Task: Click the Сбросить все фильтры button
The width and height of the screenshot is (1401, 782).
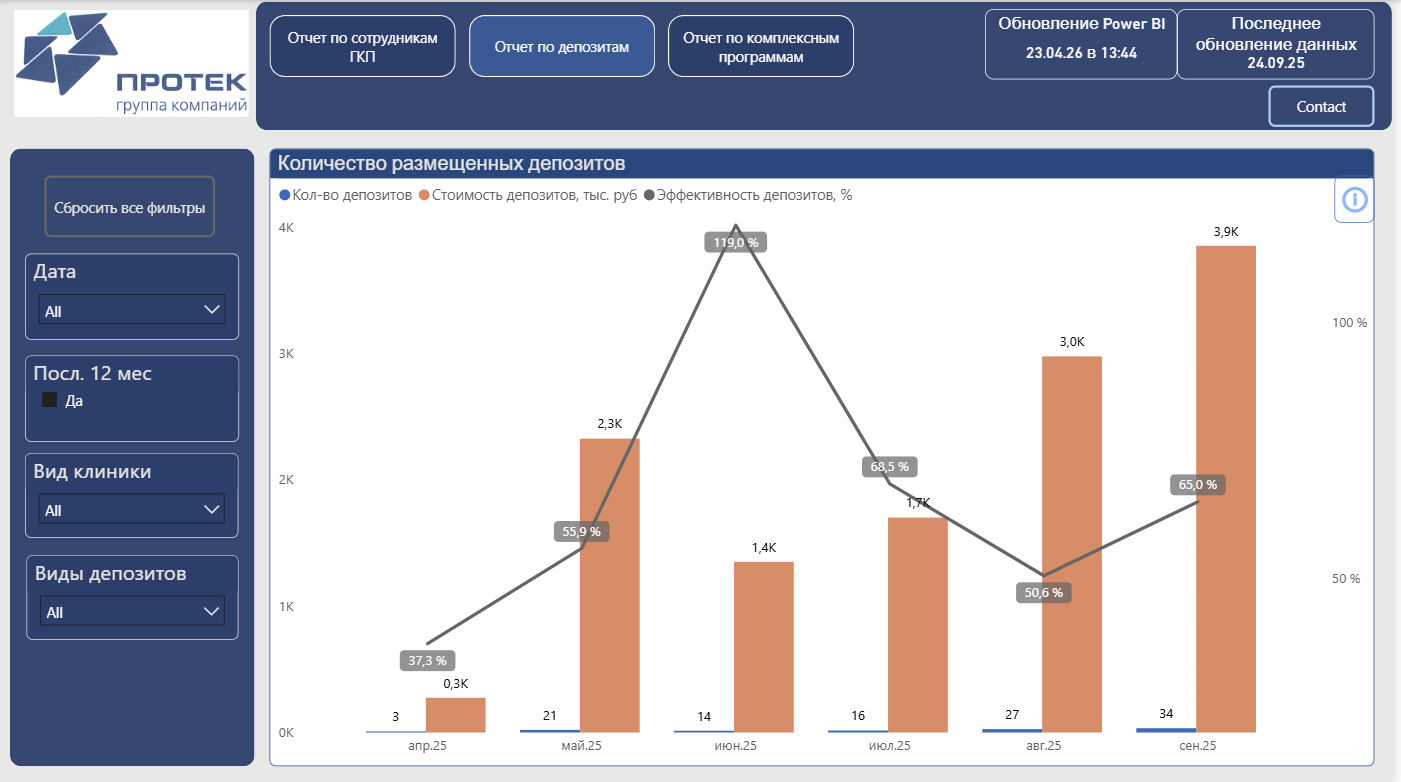Action: coord(129,207)
